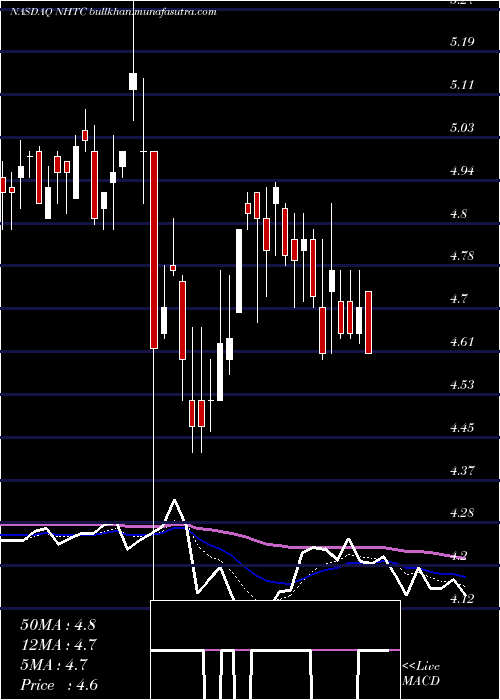Click the 4.53 price axis label
Screen dimensions: 500x700
462,385
